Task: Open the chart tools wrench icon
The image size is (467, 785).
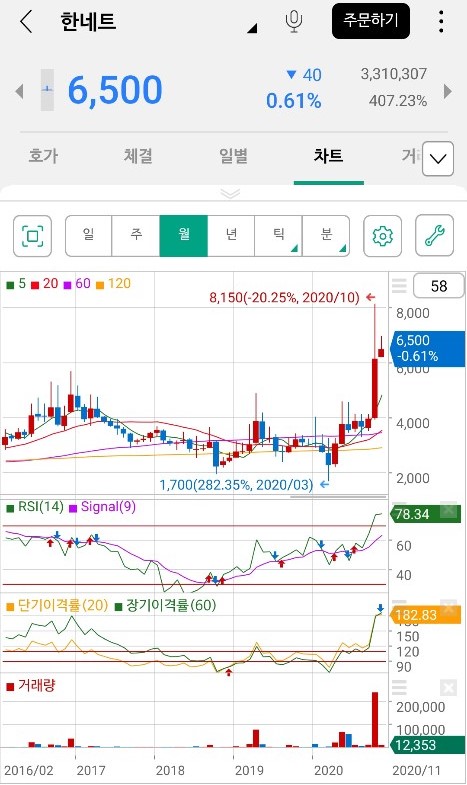Action: (434, 236)
